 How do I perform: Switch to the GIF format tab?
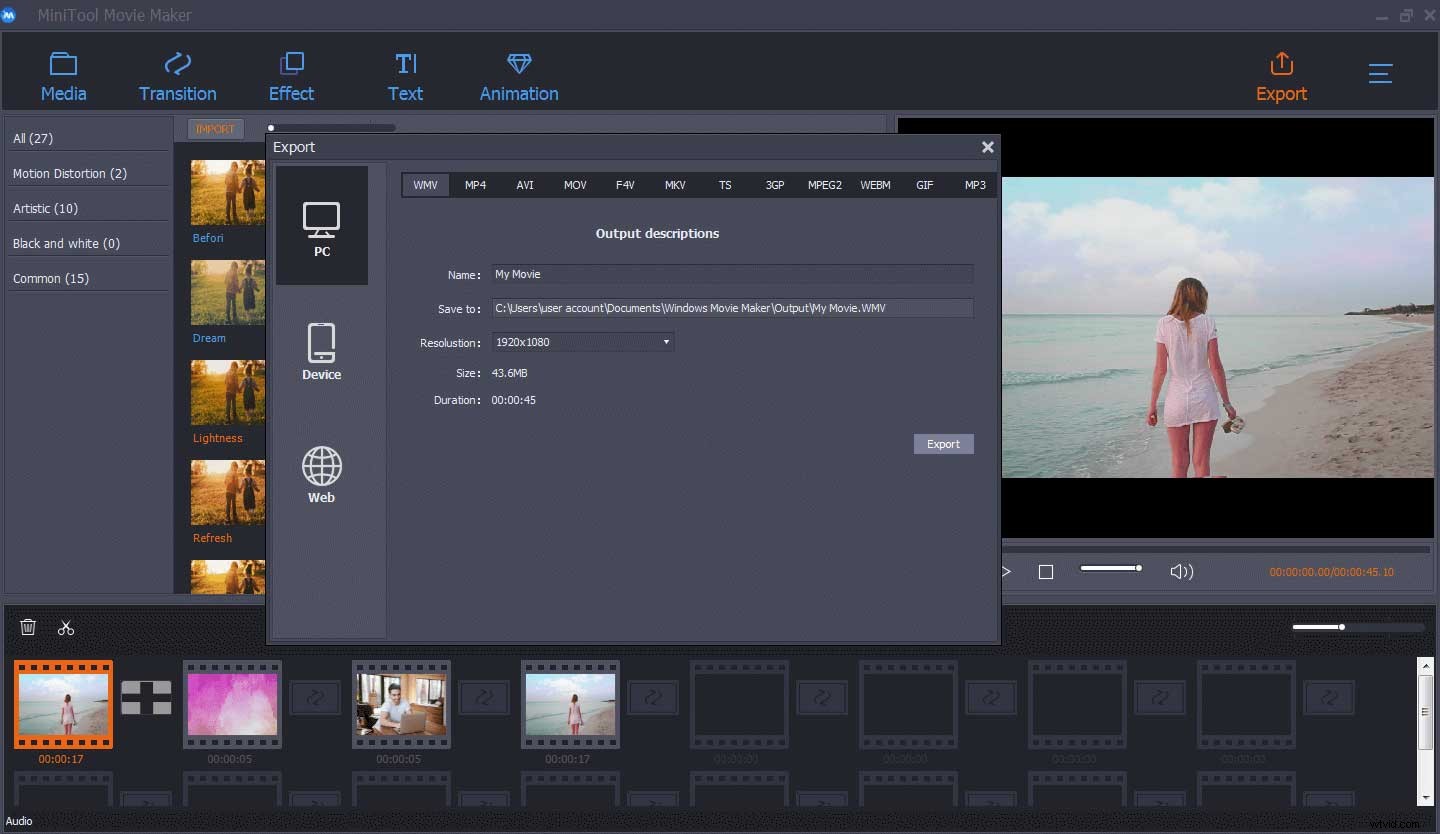click(x=924, y=185)
